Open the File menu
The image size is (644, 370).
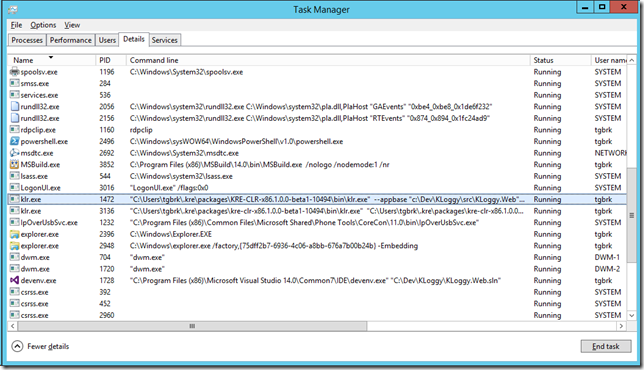pos(16,25)
